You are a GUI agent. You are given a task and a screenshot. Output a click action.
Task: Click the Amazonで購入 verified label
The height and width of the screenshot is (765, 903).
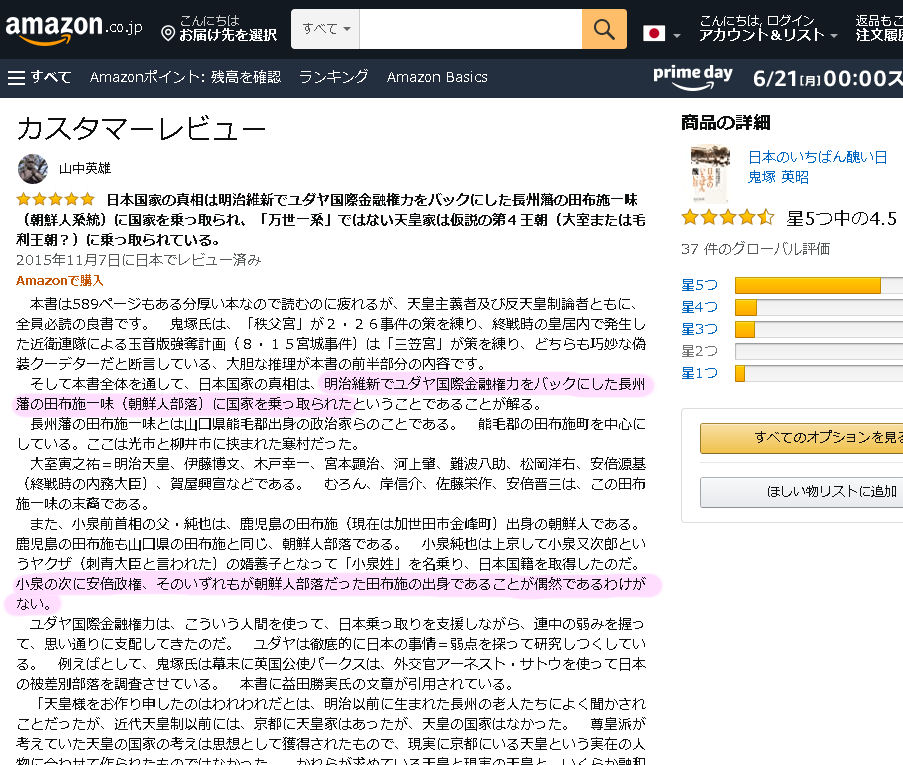pos(59,281)
